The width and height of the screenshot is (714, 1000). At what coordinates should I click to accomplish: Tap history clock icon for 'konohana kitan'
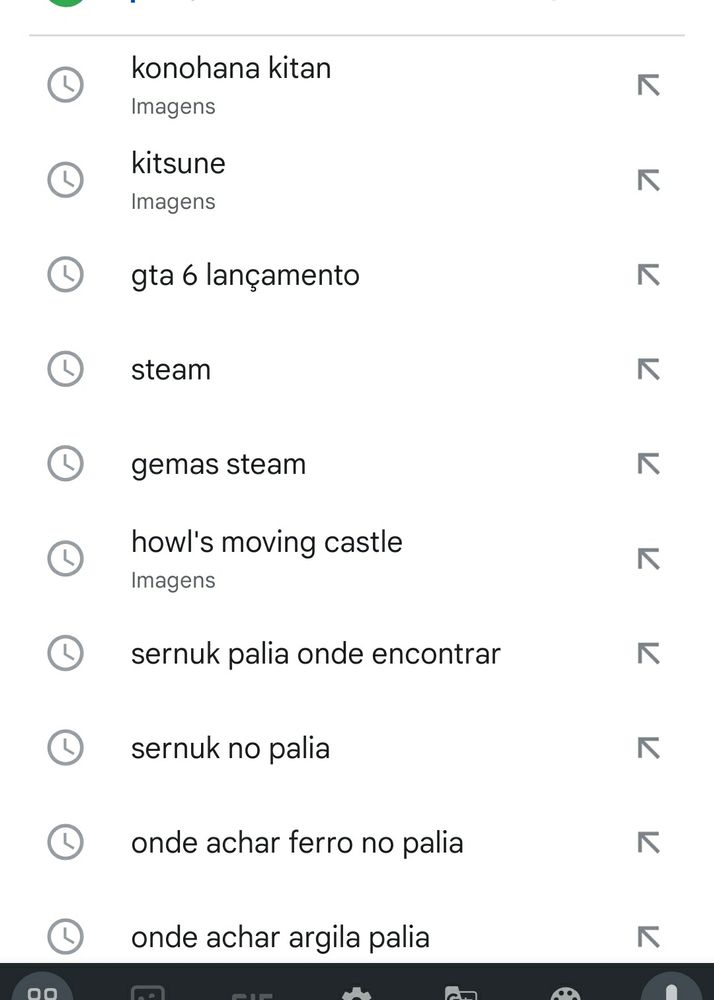[66, 85]
